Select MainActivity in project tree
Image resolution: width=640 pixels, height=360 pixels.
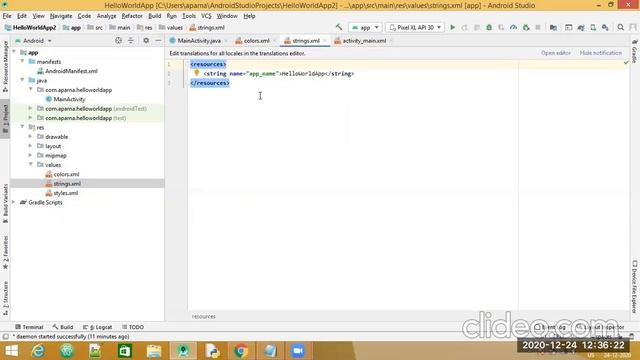click(69, 99)
